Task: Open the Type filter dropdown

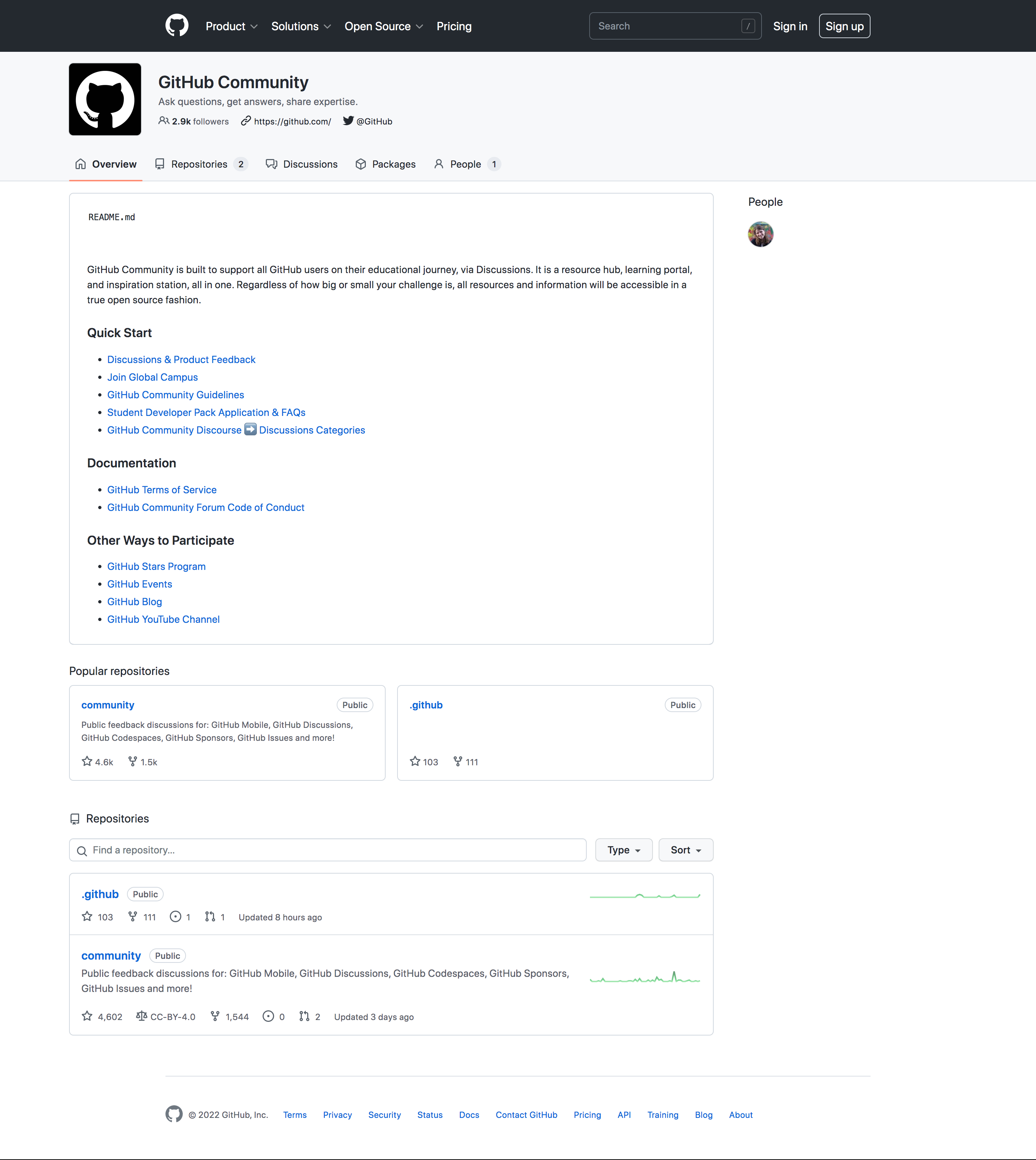Action: [624, 849]
